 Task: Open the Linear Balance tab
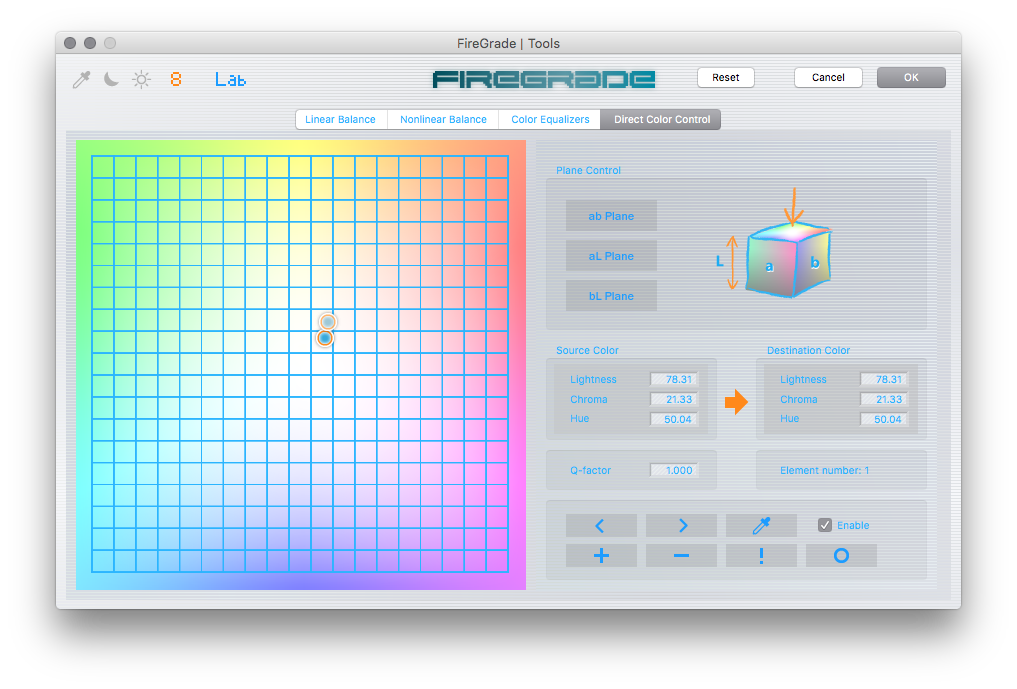[341, 119]
